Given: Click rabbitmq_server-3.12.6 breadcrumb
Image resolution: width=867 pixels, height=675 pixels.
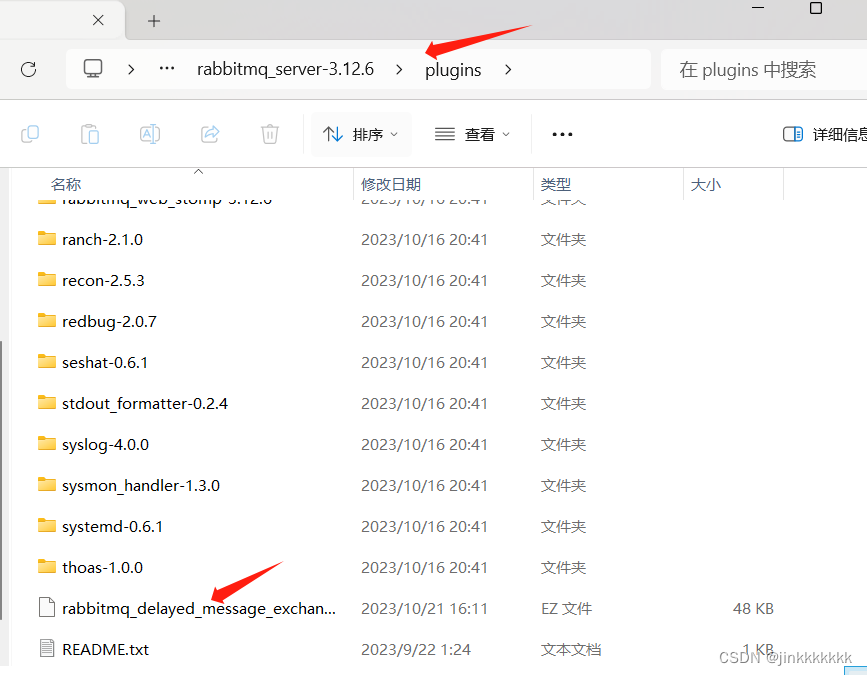Looking at the screenshot, I should click(x=285, y=69).
